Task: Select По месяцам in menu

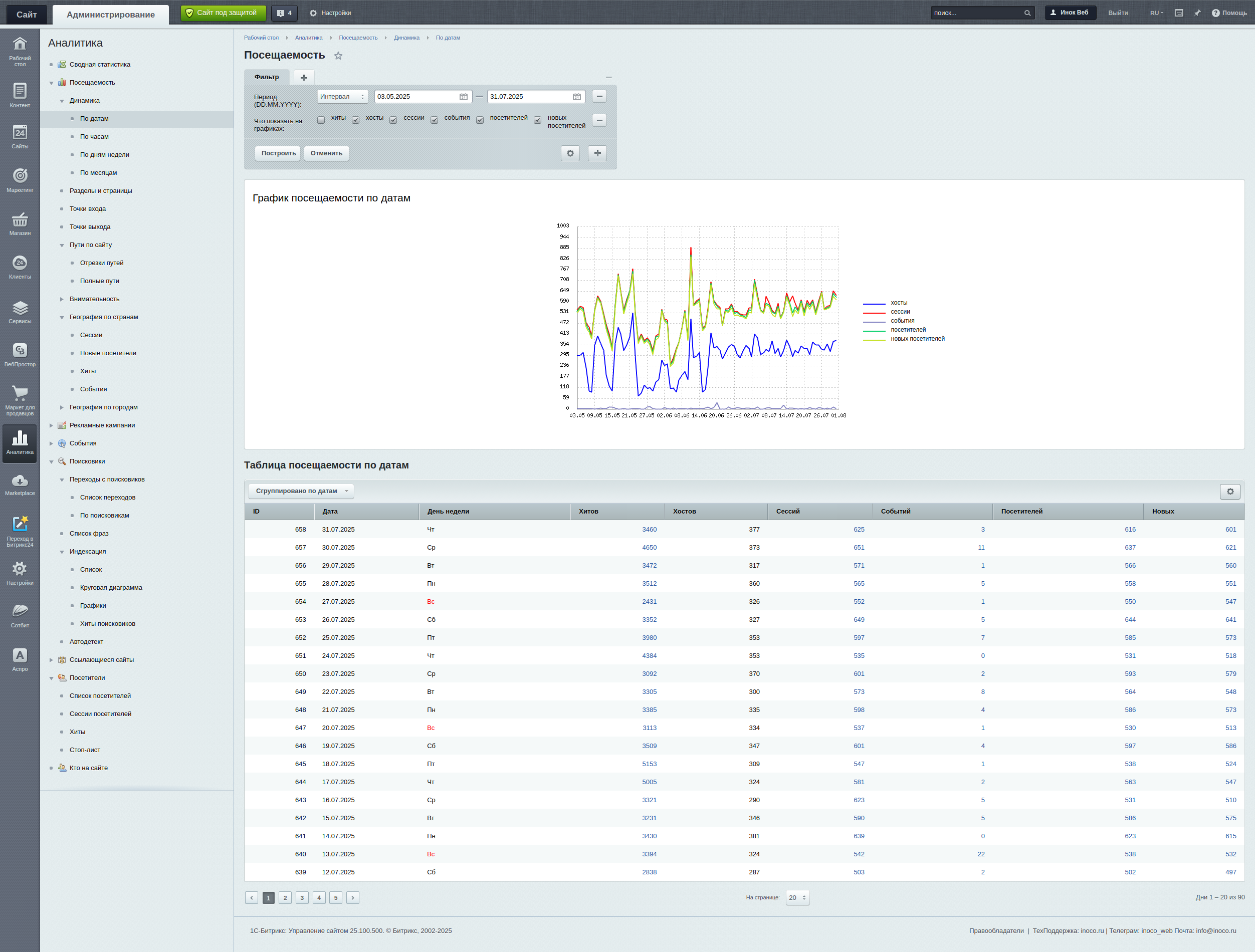Action: [98, 172]
